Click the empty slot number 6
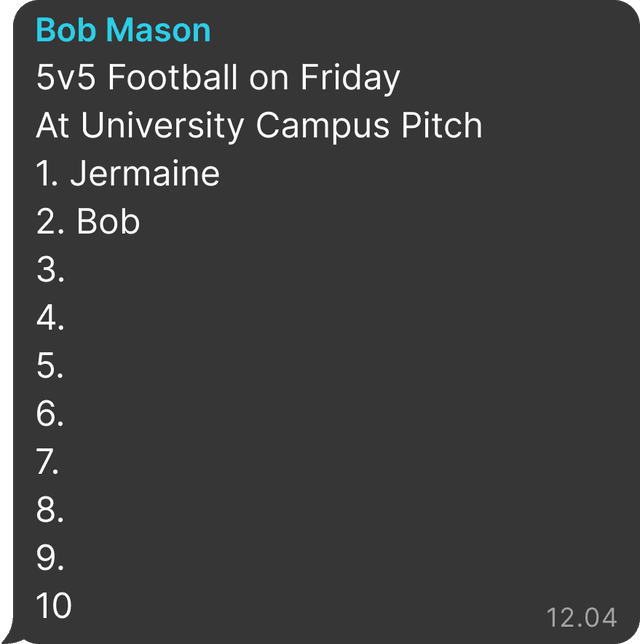Screen dimensions: 640x644 click(x=50, y=414)
